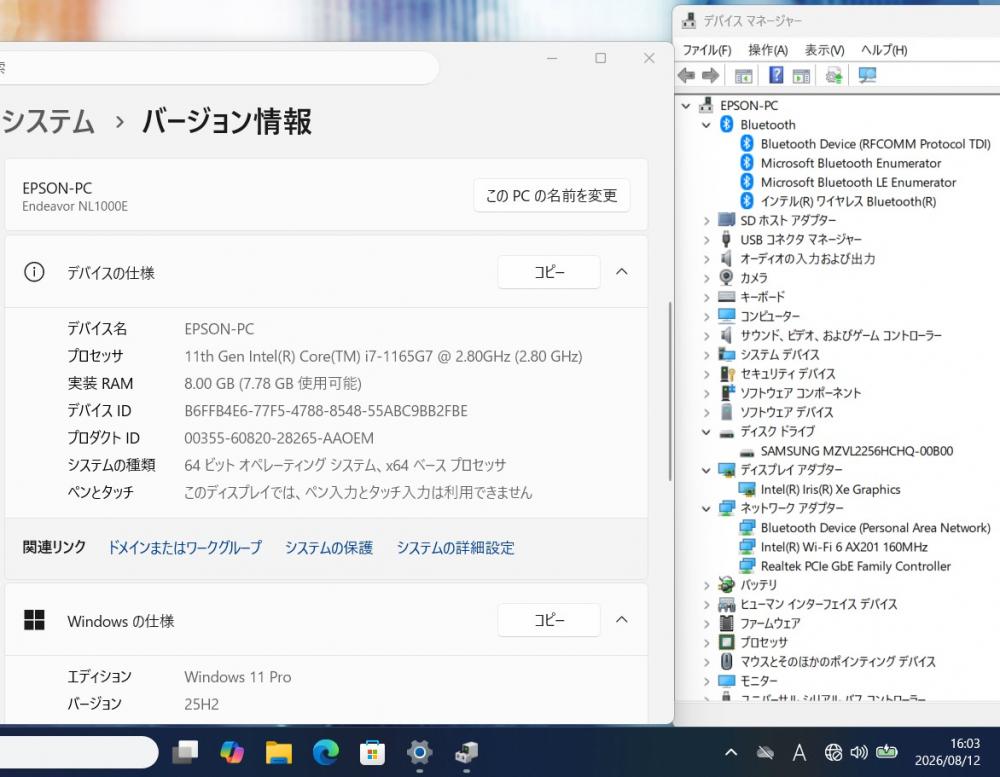Open ドメインまたはワークグループ link
The width and height of the screenshot is (1000, 777).
(184, 547)
